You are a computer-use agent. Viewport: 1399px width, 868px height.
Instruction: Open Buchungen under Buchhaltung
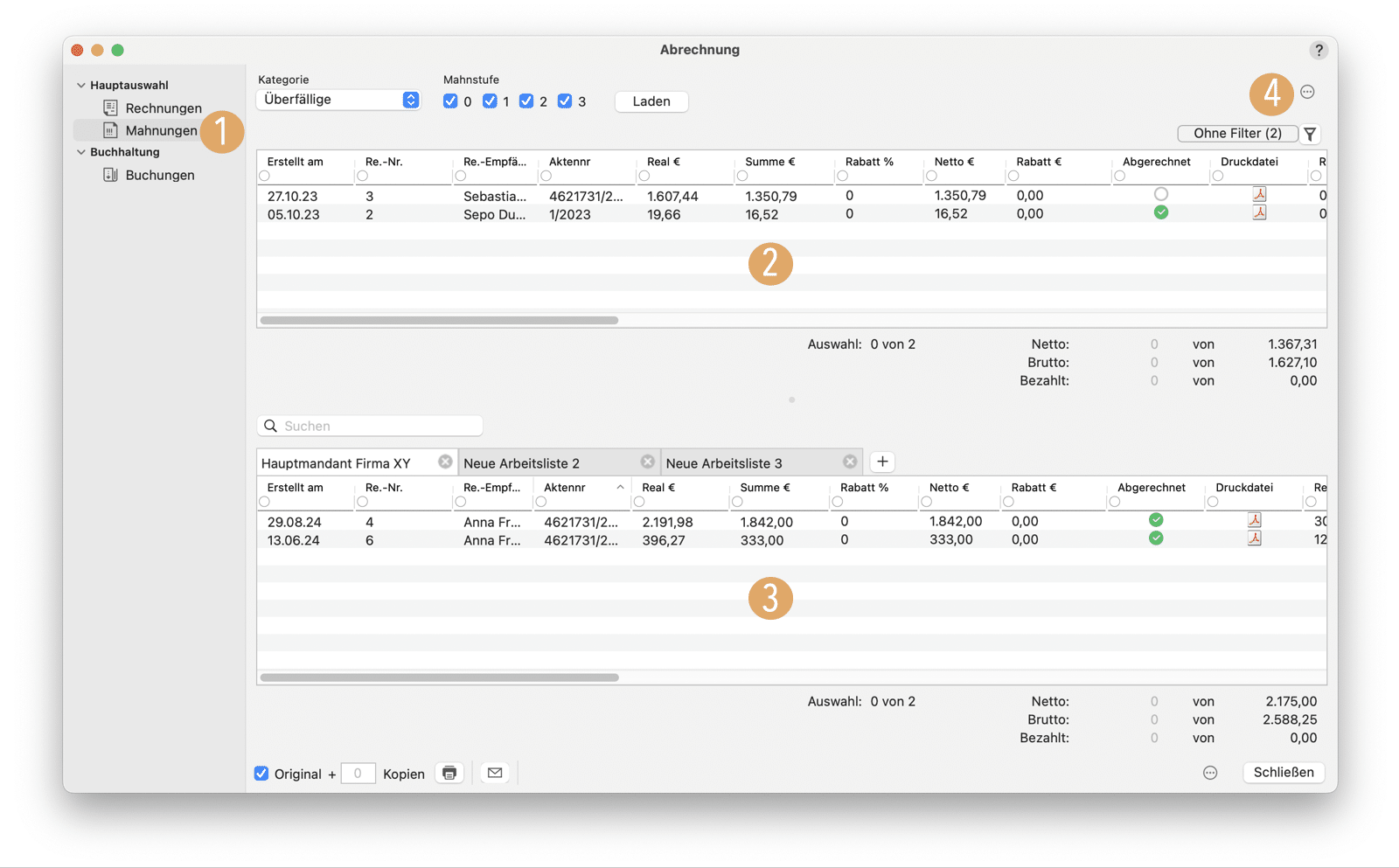tap(159, 175)
